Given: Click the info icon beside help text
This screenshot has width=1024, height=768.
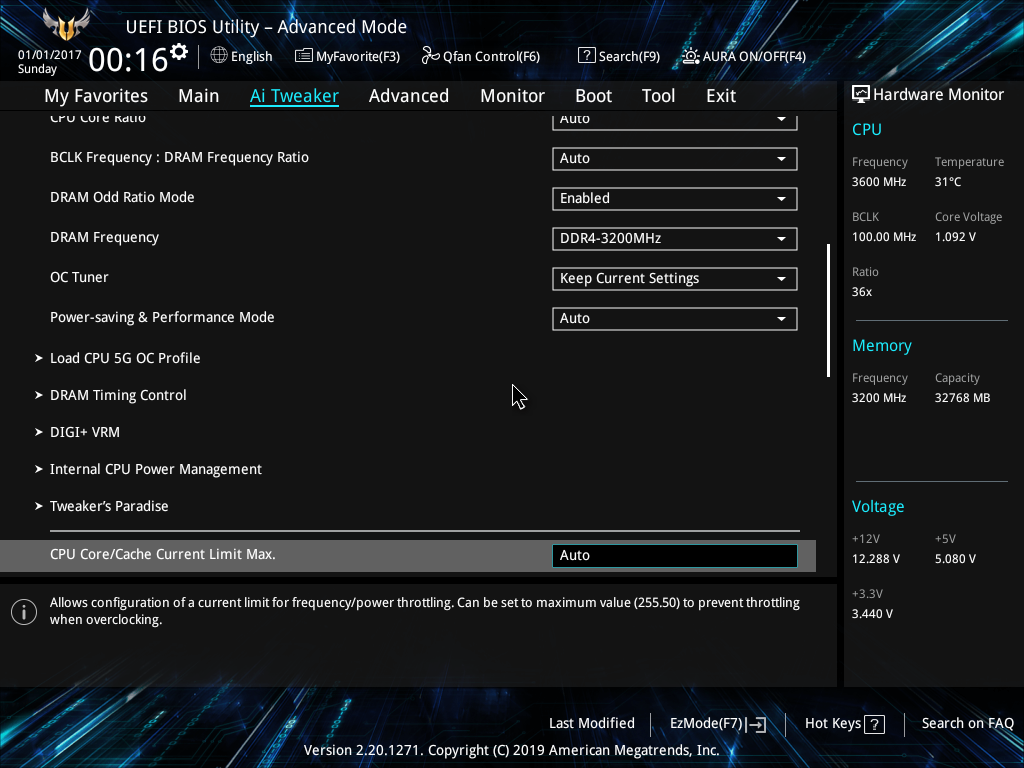Looking at the screenshot, I should tap(24, 612).
